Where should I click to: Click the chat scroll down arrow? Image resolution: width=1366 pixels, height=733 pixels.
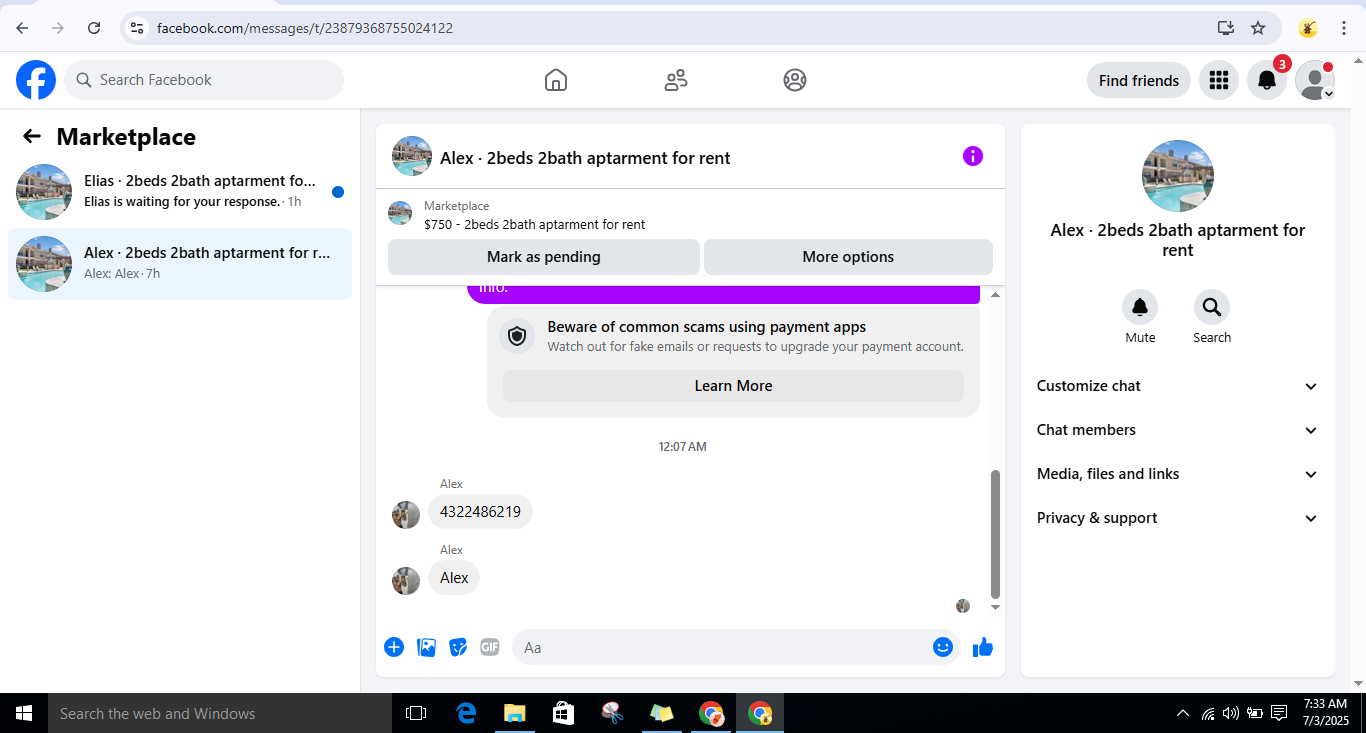995,607
